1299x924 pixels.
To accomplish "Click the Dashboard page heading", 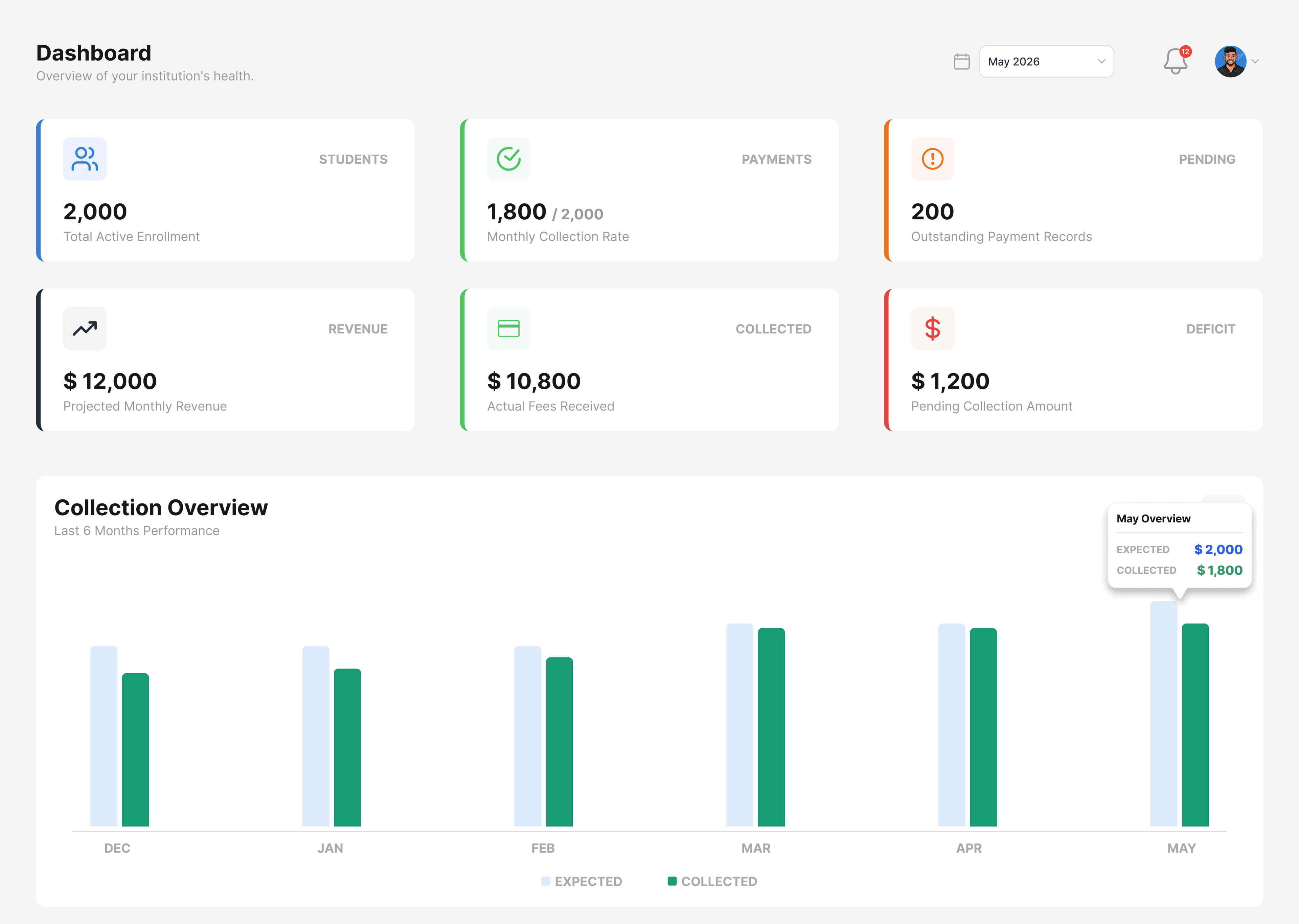I will (94, 53).
